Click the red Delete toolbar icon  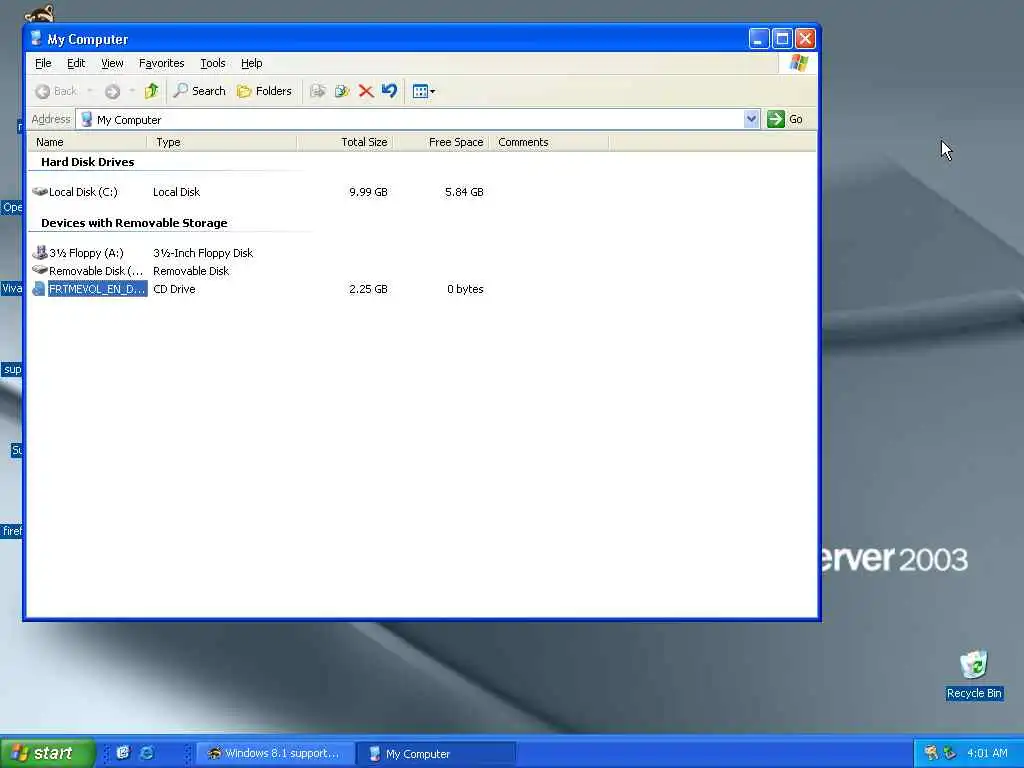tap(366, 91)
